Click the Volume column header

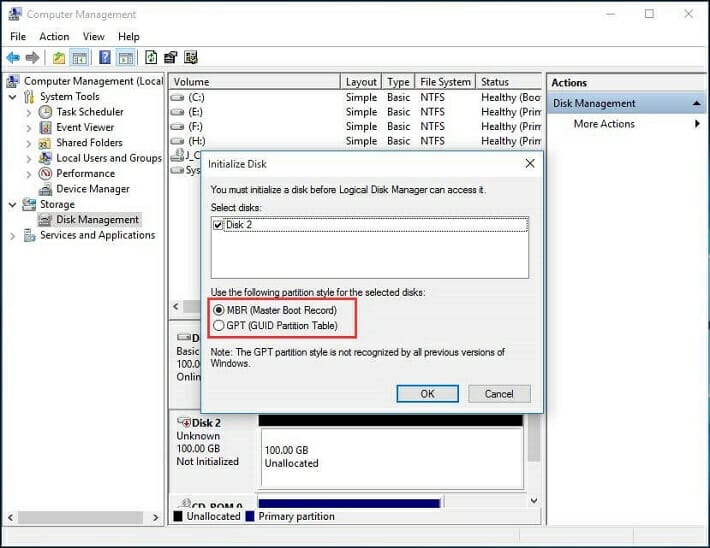coord(254,82)
